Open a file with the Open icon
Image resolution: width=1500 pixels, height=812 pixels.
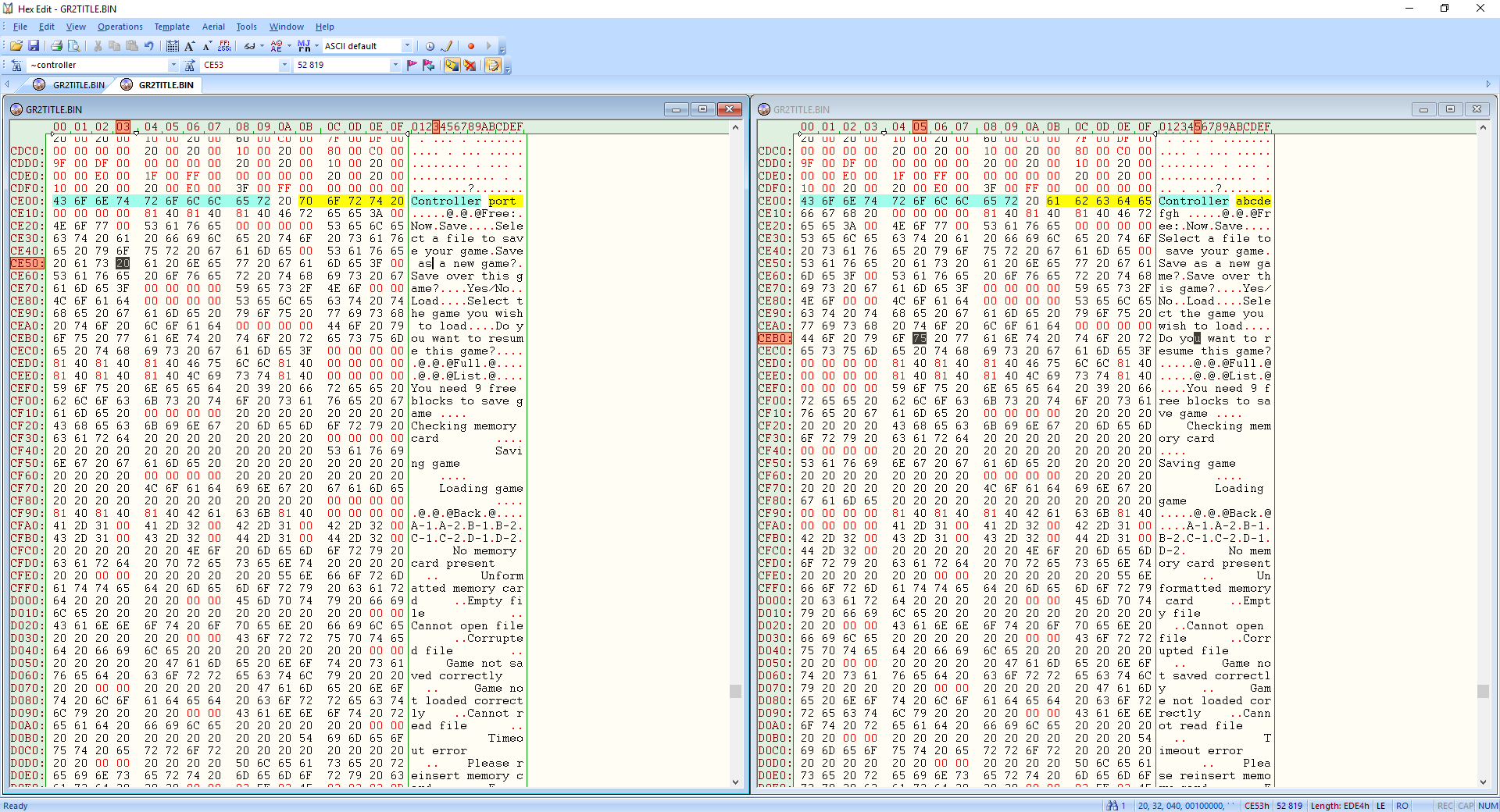pos(16,46)
